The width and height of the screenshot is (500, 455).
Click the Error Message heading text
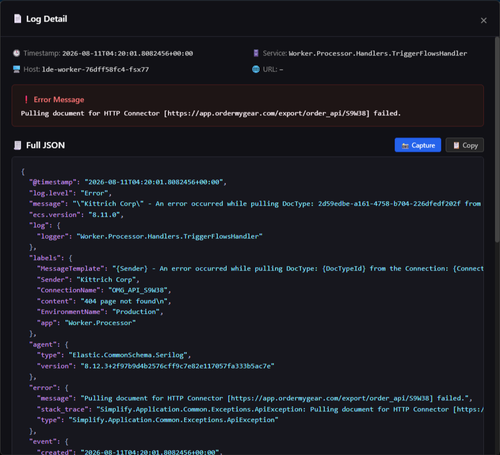pos(59,99)
